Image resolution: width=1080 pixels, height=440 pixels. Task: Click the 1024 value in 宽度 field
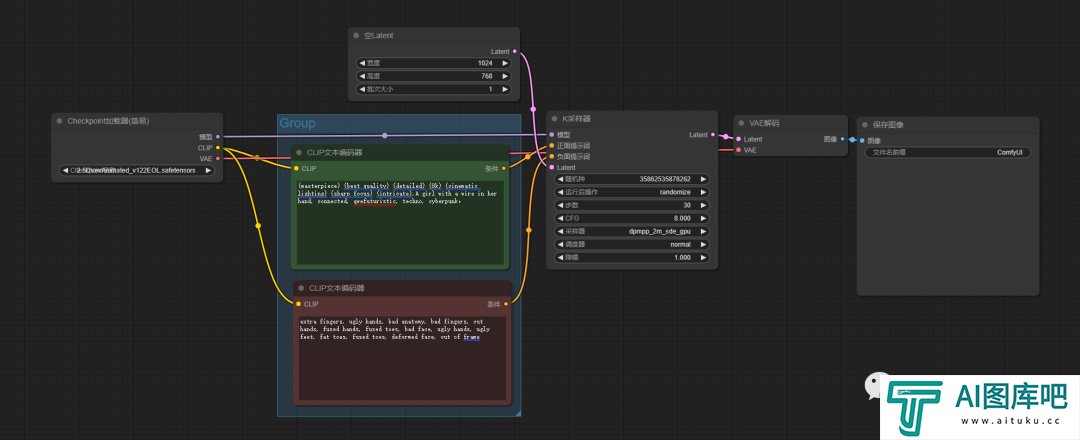tap(486, 63)
